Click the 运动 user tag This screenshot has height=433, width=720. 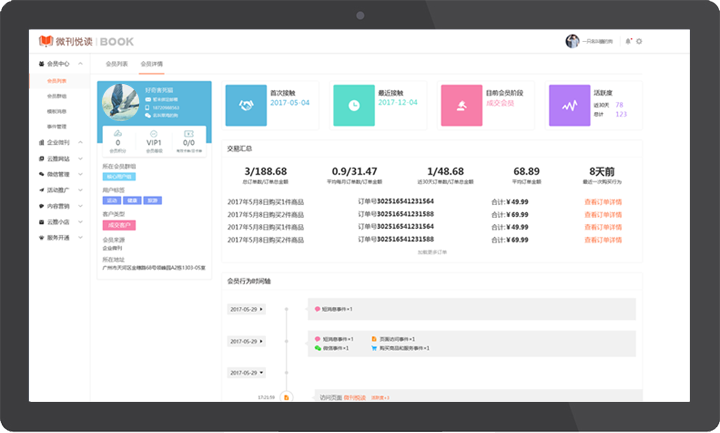click(x=112, y=201)
